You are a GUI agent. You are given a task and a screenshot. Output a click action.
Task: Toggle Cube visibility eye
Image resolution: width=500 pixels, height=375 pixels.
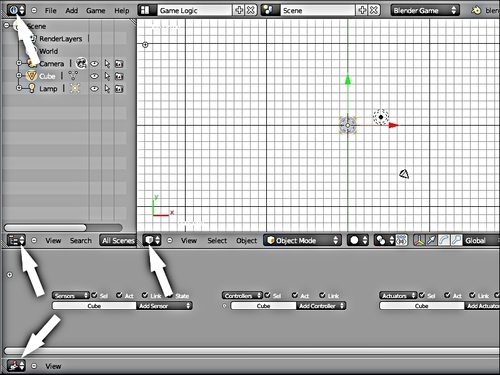point(95,76)
